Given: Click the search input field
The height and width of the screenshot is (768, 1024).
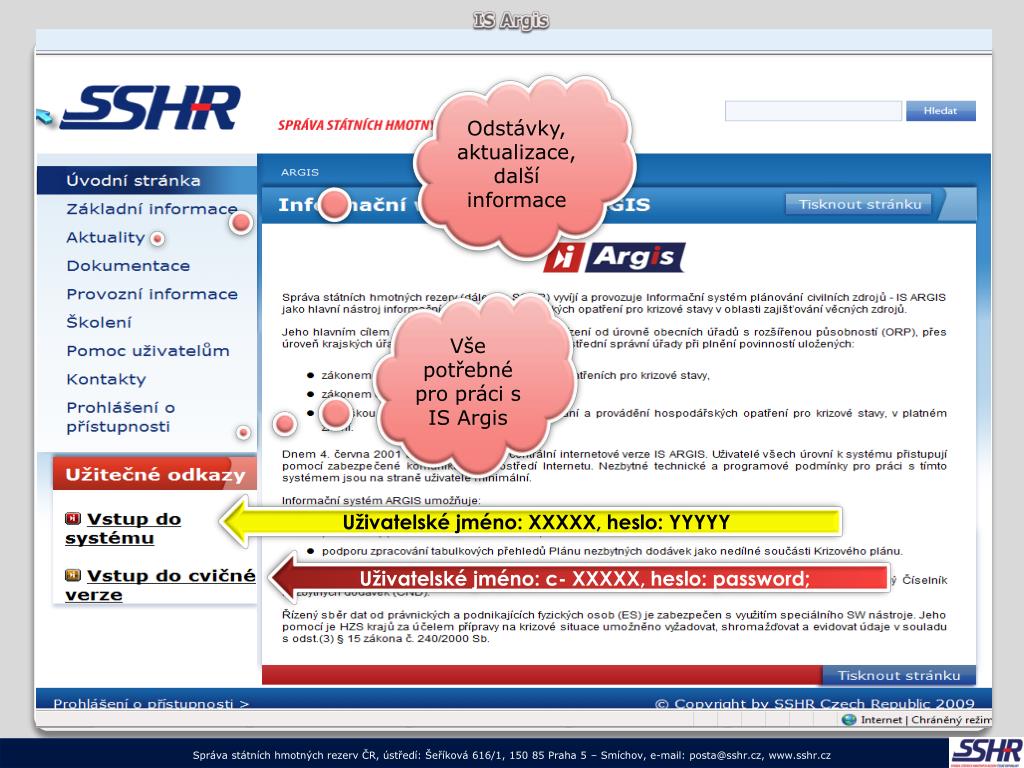Looking at the screenshot, I should [x=813, y=110].
